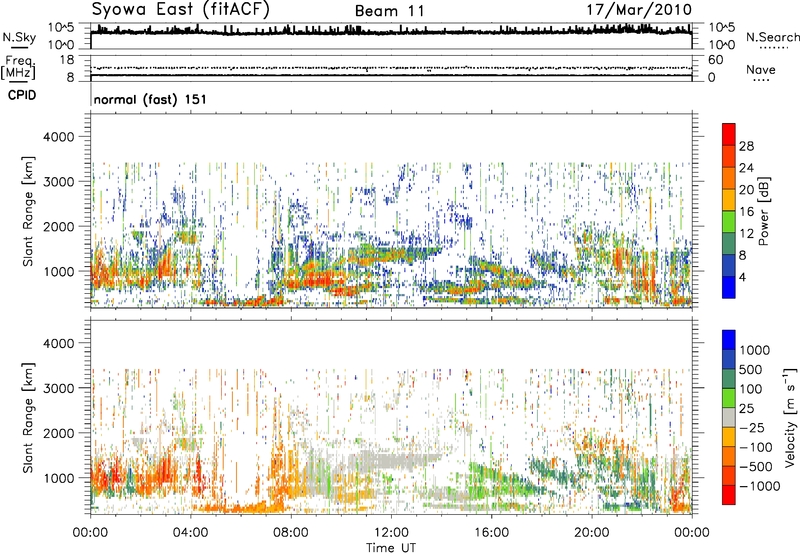The height and width of the screenshot is (554, 800).
Task: Click '3000' on the velocity panel range axis
Action: tap(58, 389)
